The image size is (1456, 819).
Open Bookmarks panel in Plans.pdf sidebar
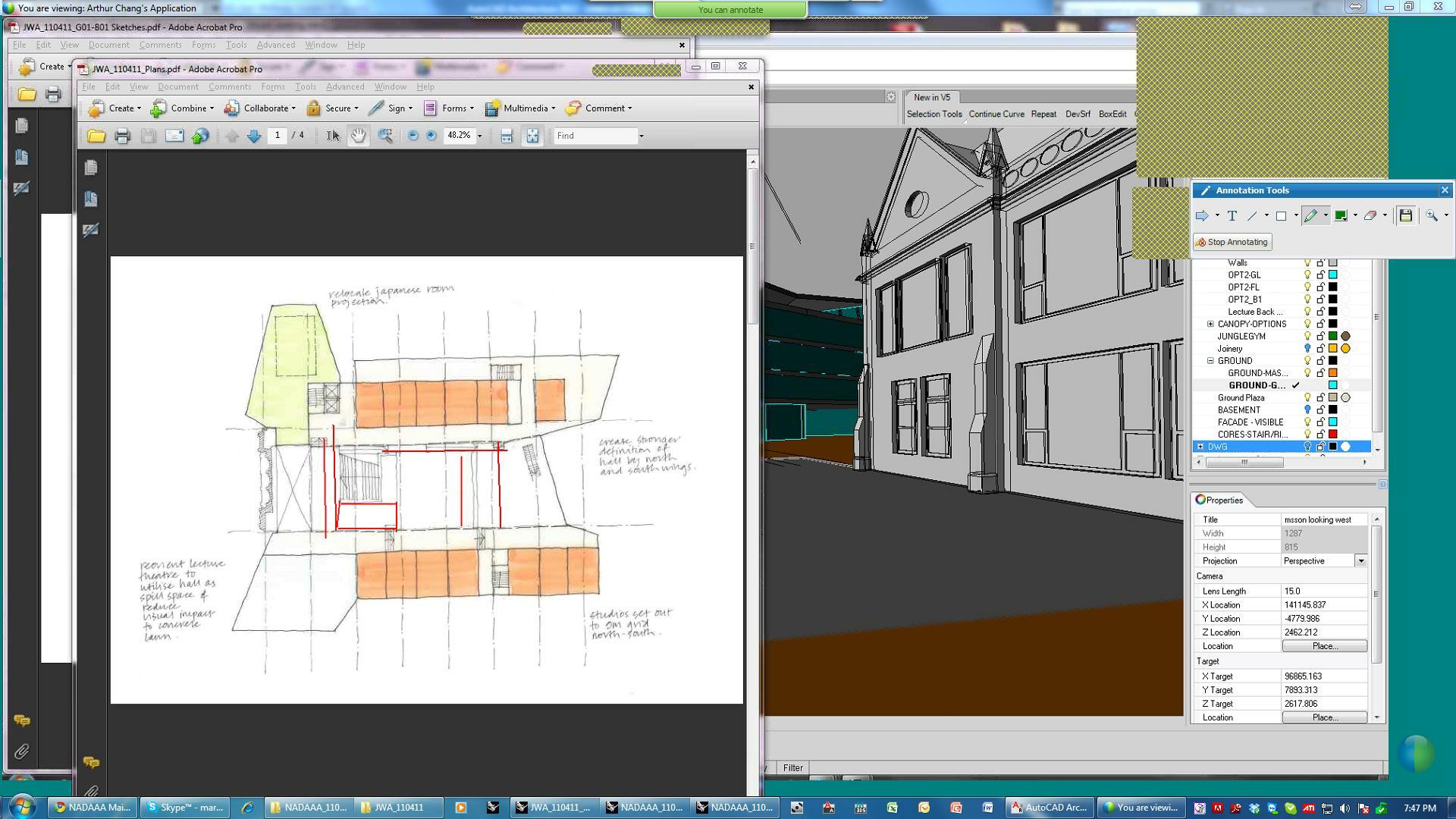pyautogui.click(x=91, y=199)
